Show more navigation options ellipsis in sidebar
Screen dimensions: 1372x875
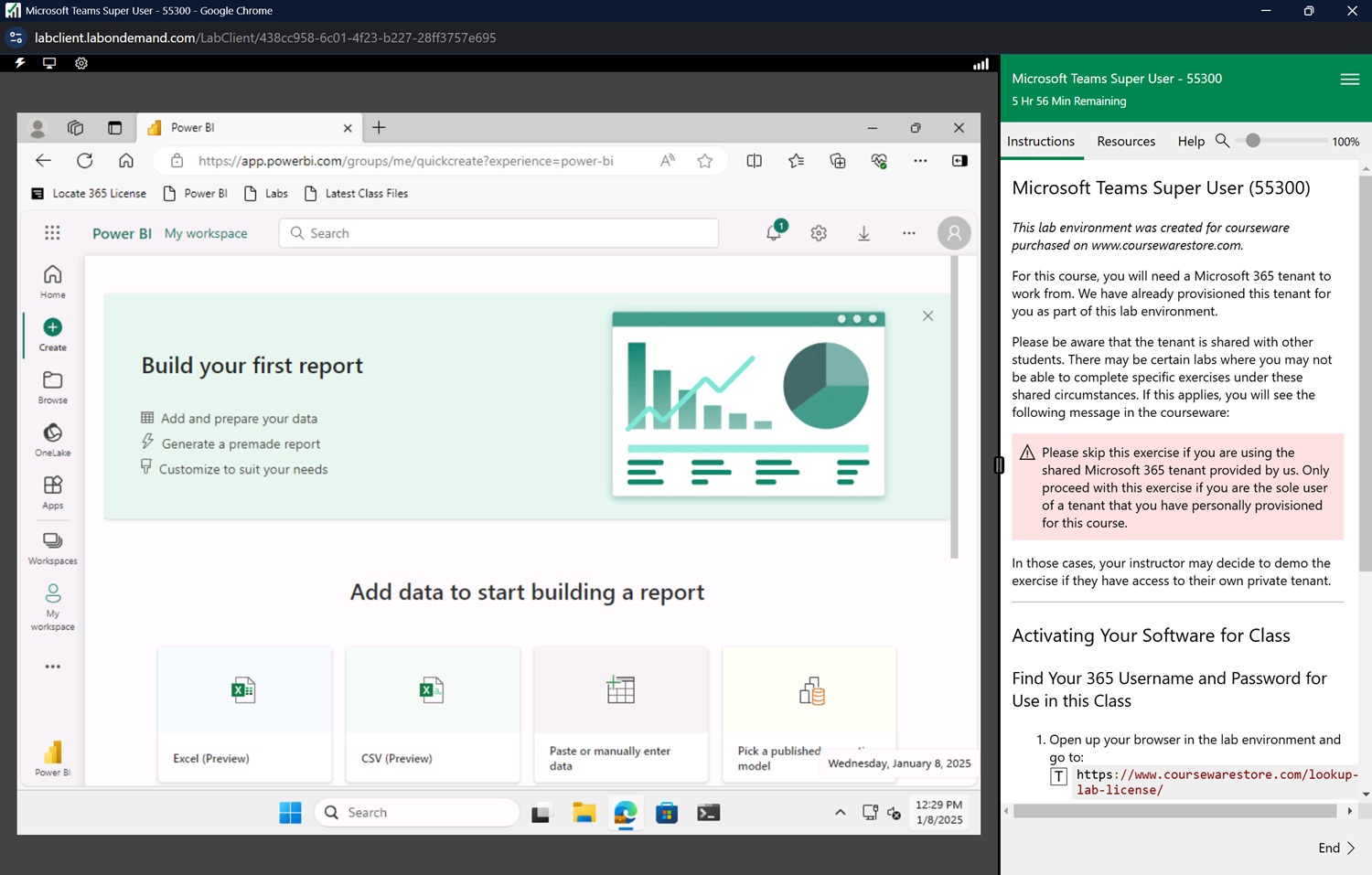click(x=52, y=667)
